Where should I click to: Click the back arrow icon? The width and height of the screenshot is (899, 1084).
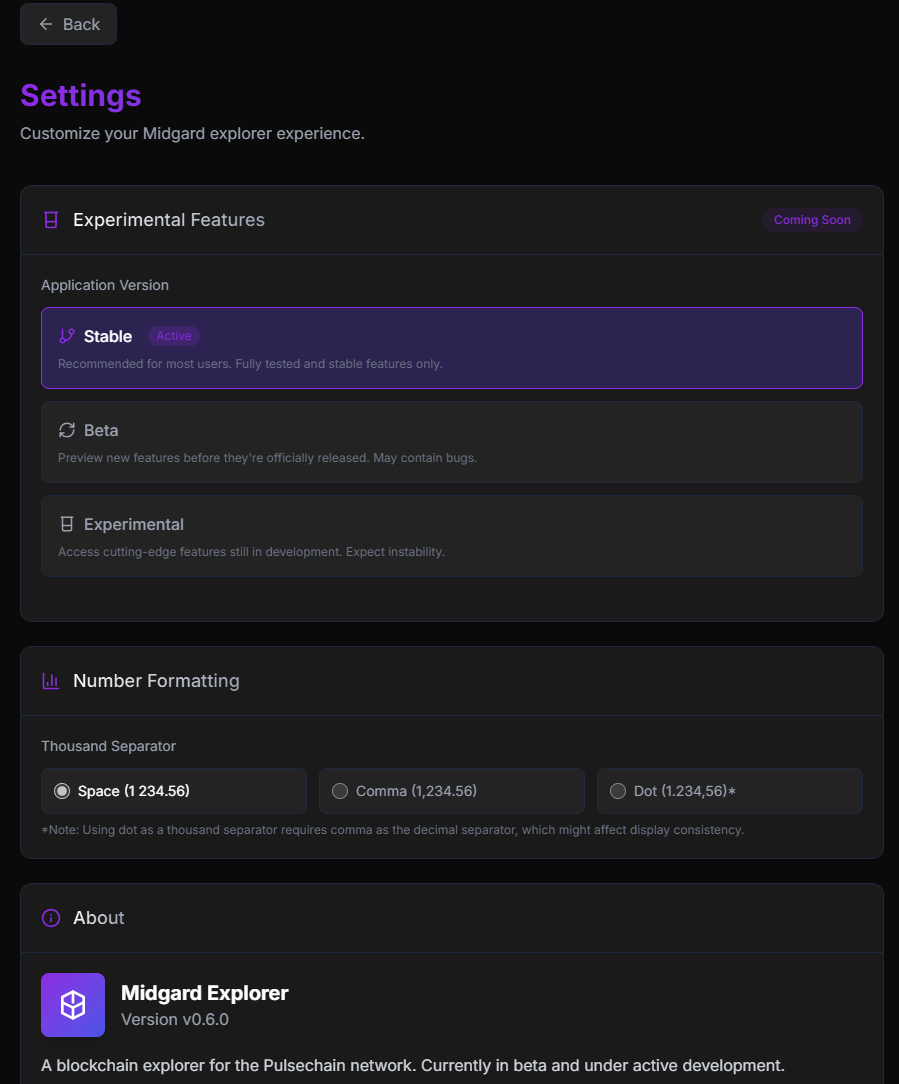[46, 24]
